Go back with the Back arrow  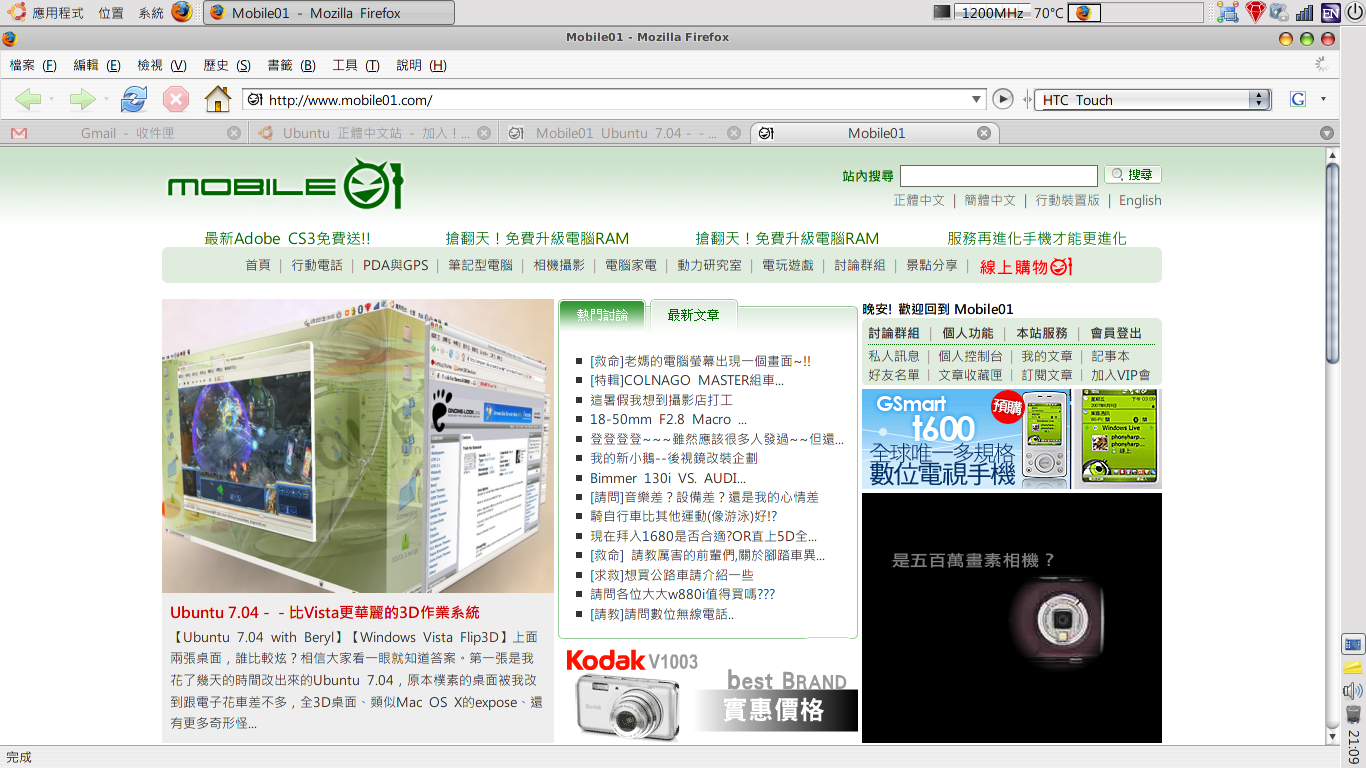point(28,99)
